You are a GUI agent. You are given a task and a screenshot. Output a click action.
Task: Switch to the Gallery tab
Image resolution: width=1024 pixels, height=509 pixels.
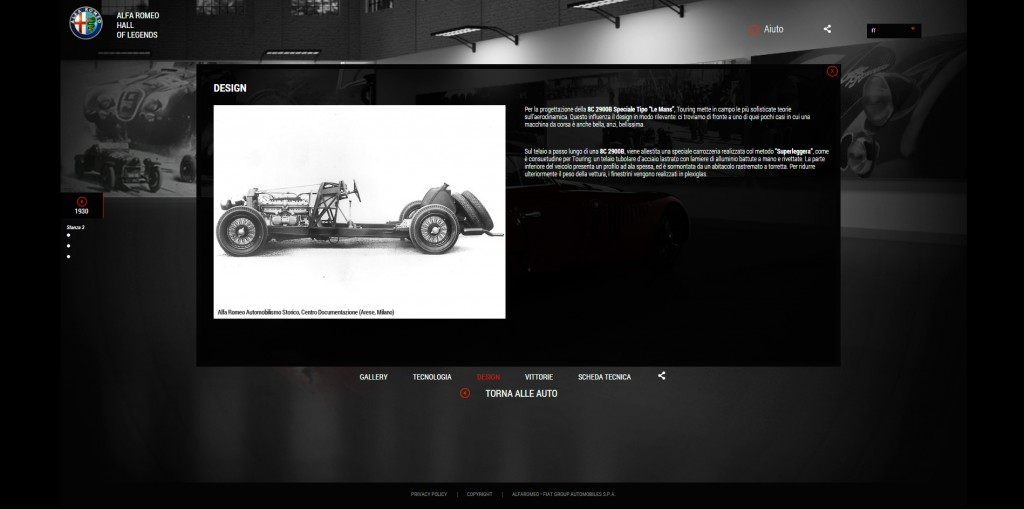point(373,377)
